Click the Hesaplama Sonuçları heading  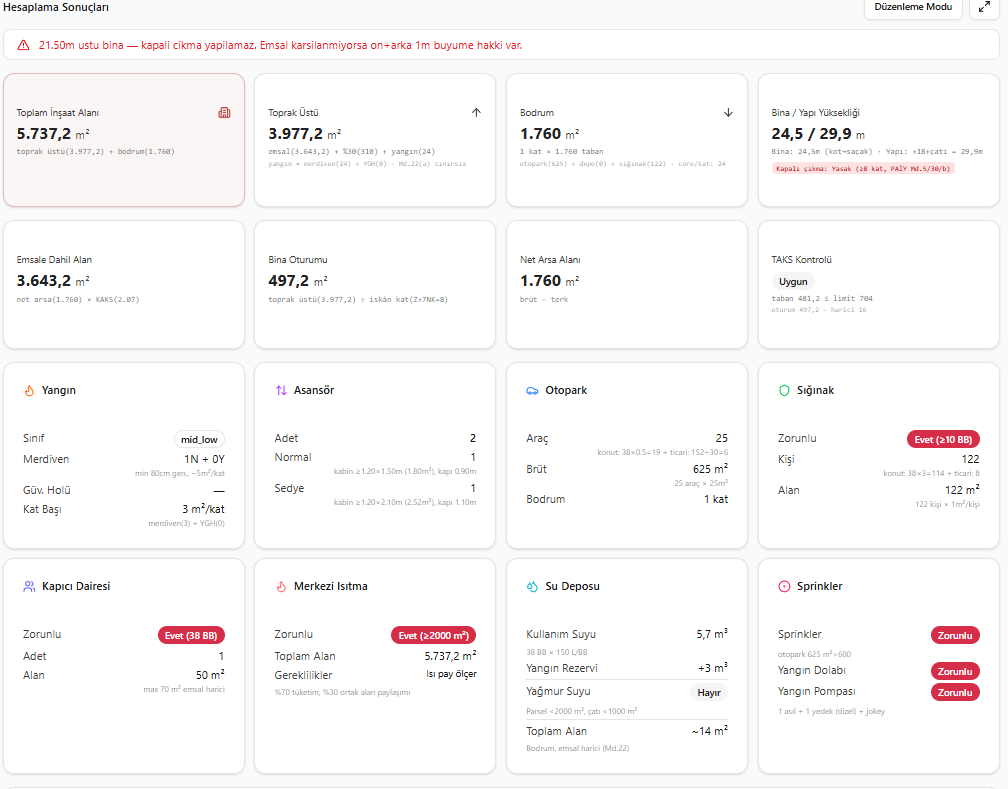[x=56, y=8]
